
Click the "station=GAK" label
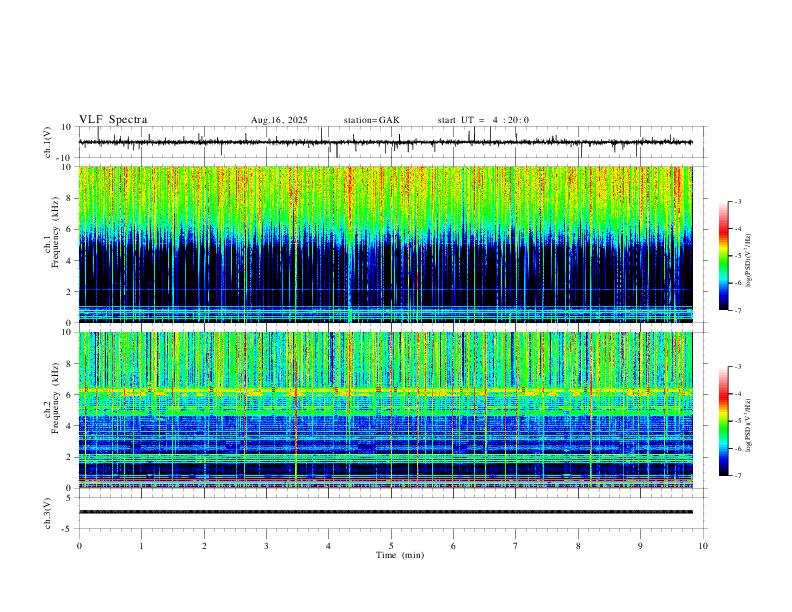(371, 120)
